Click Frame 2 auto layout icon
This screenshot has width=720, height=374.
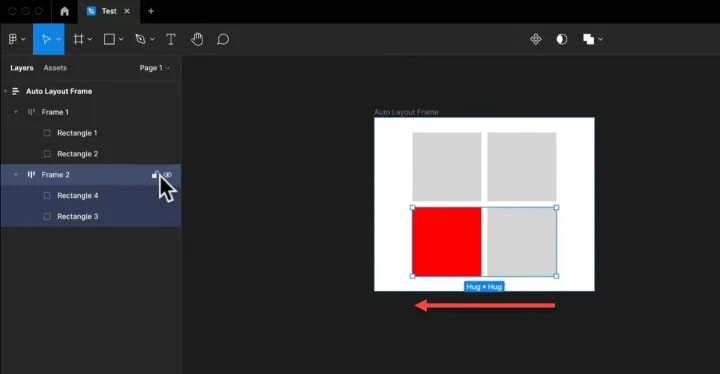(31, 175)
